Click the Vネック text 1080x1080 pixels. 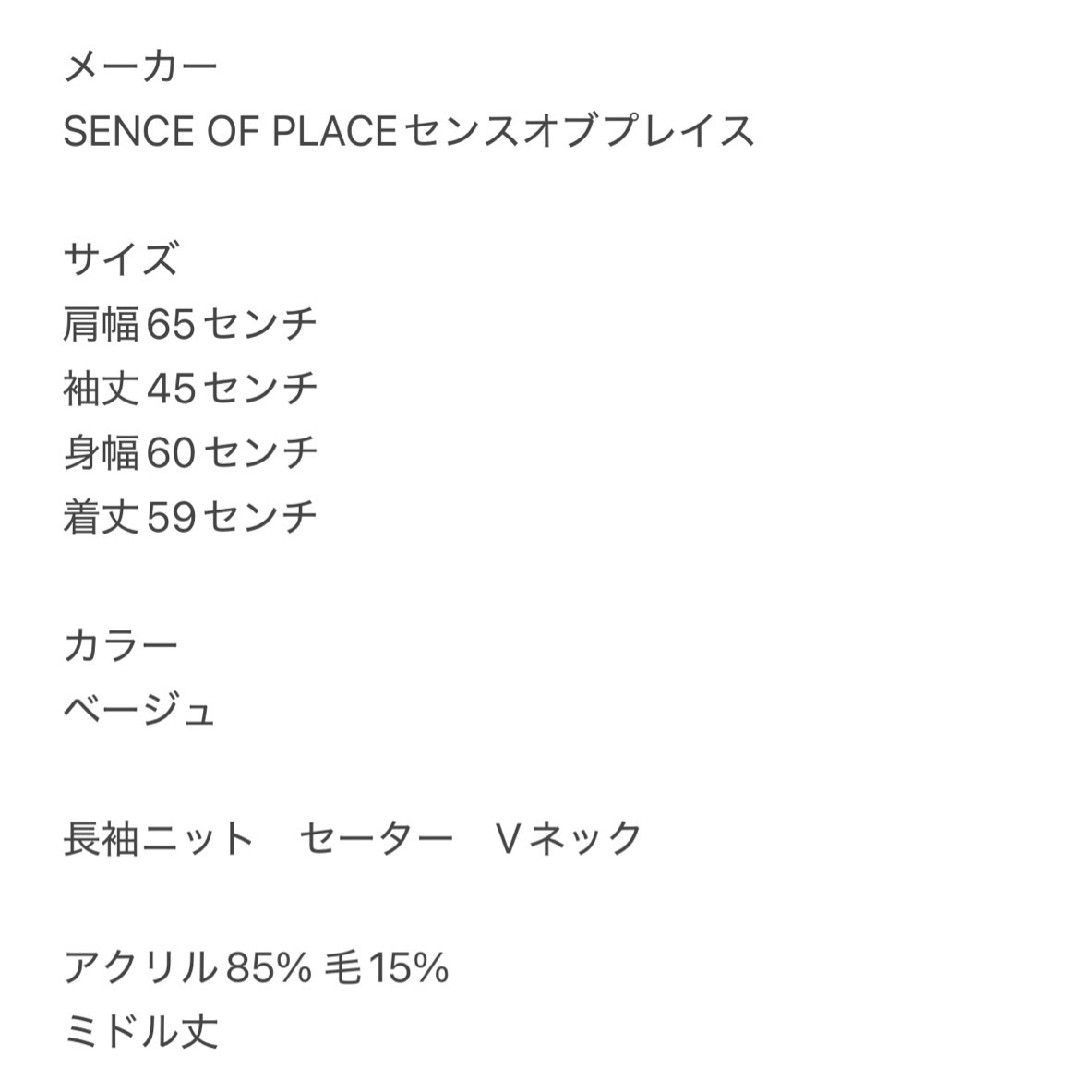pyautogui.click(x=569, y=839)
